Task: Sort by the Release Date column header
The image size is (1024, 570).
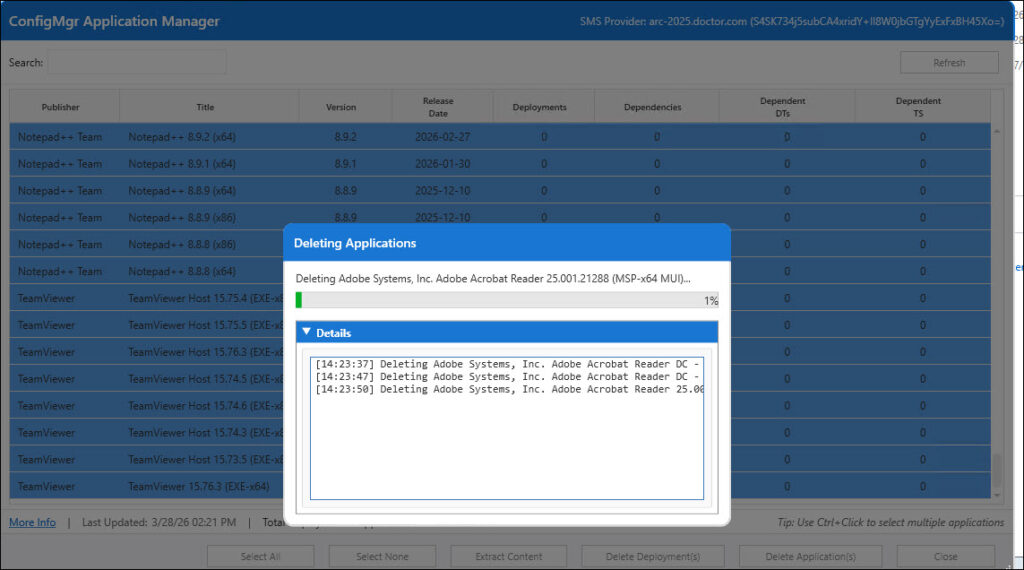Action: tap(437, 107)
